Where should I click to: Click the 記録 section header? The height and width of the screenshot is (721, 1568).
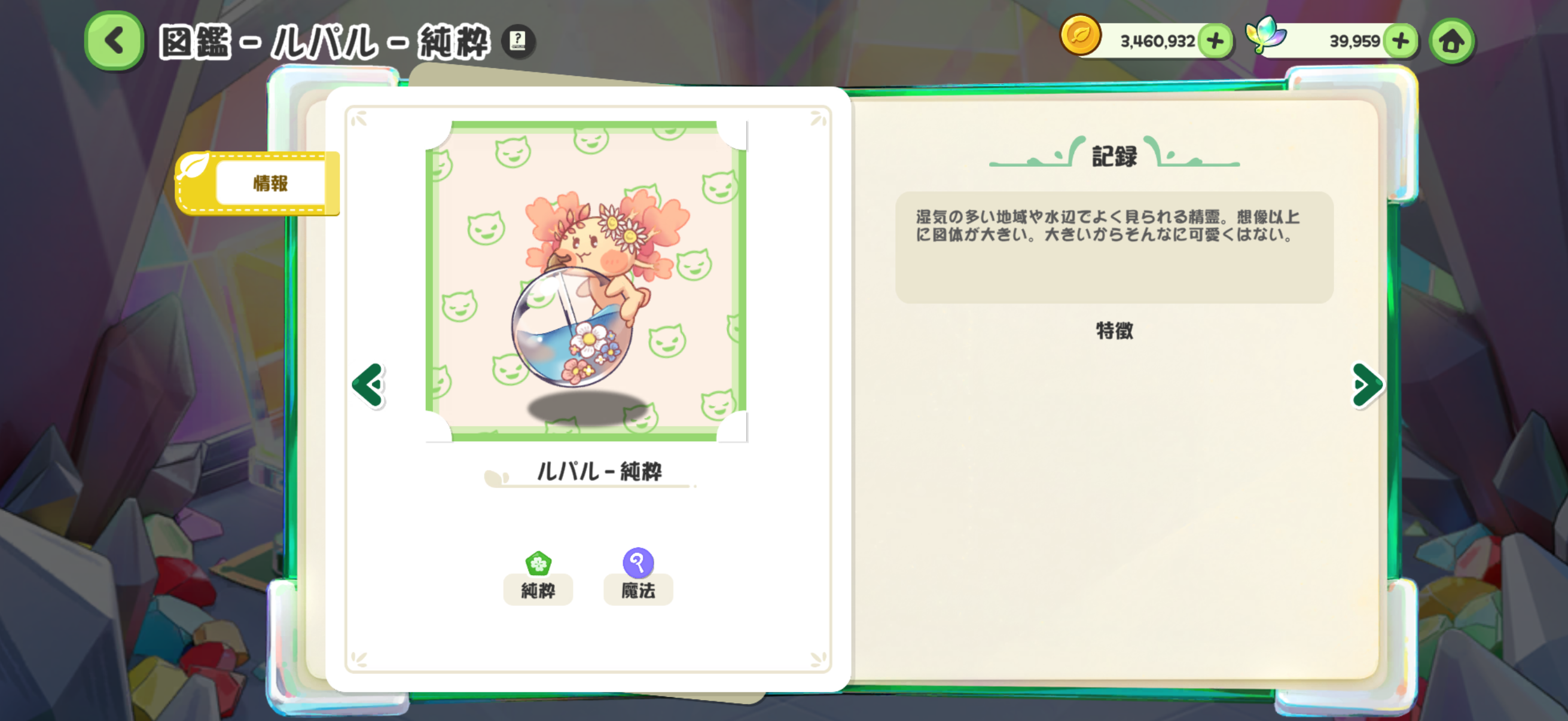coord(1114,157)
